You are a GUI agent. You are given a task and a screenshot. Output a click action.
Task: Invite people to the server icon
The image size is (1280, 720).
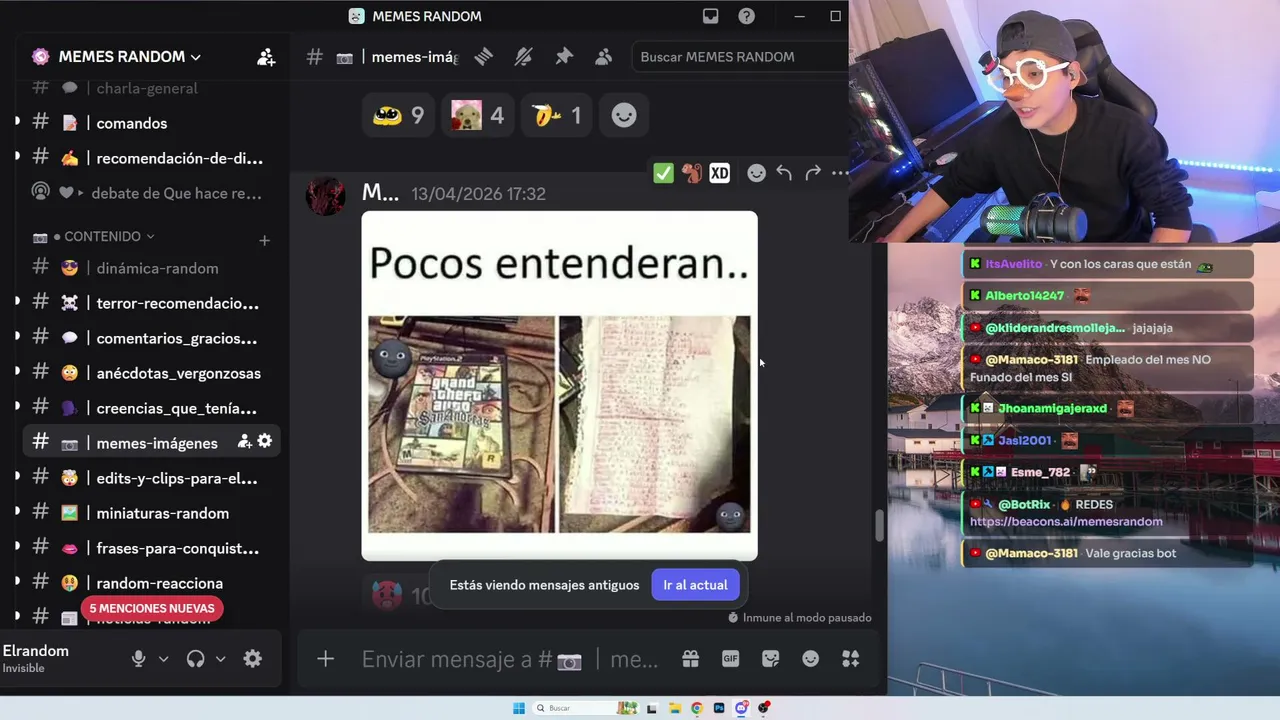tap(266, 57)
